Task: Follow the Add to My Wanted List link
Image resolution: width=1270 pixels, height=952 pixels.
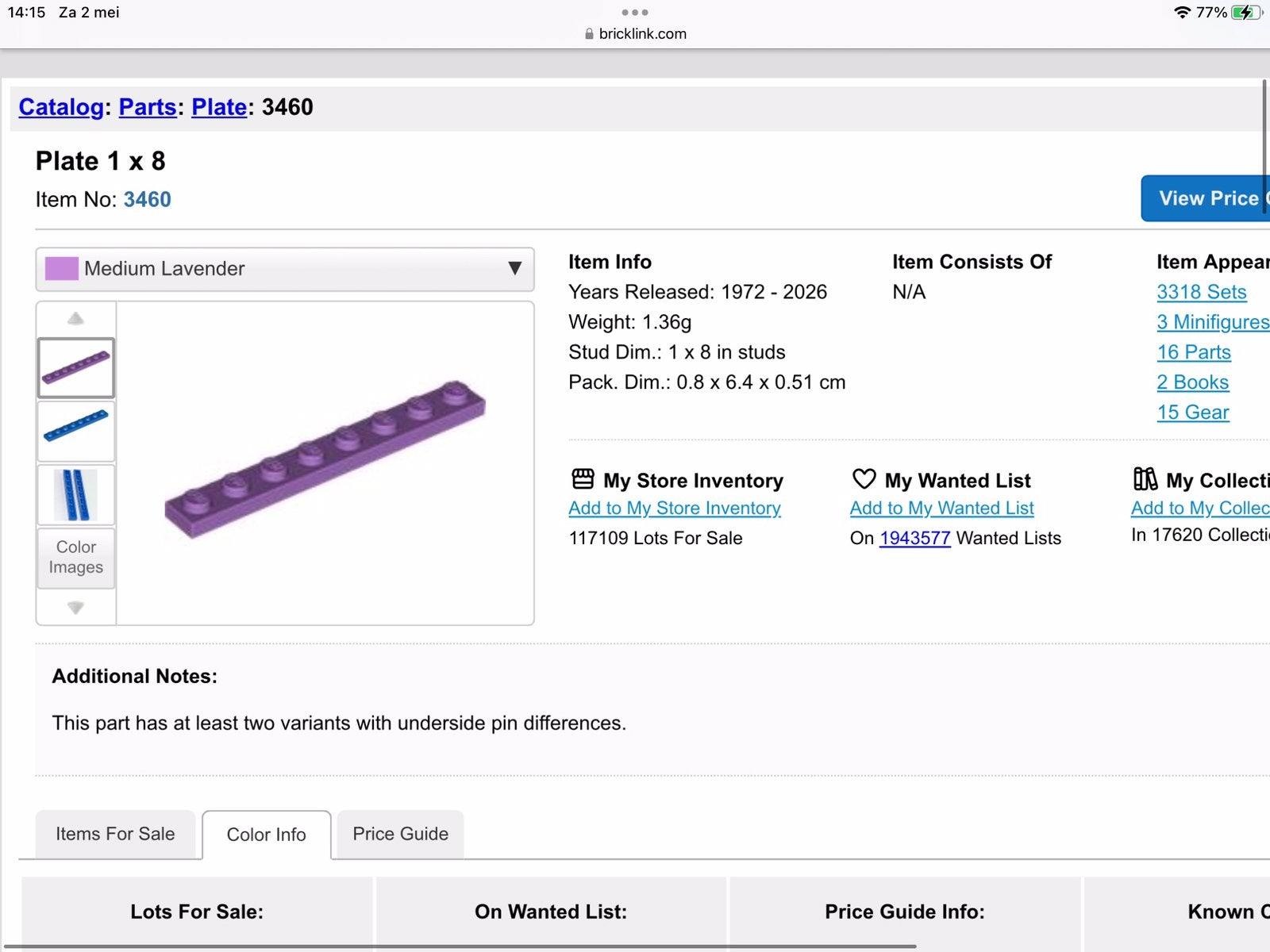Action: point(941,508)
